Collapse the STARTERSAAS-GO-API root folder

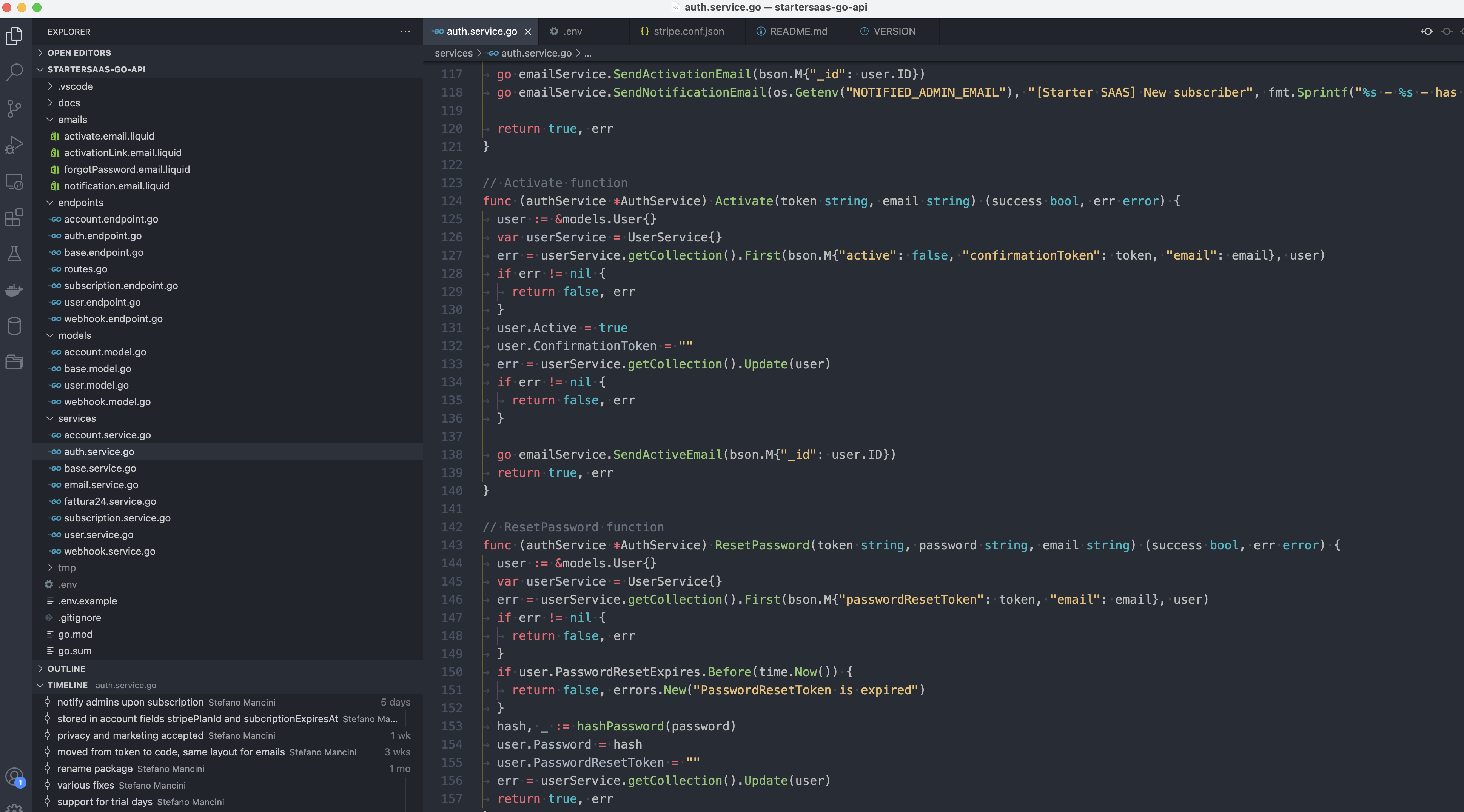point(40,69)
